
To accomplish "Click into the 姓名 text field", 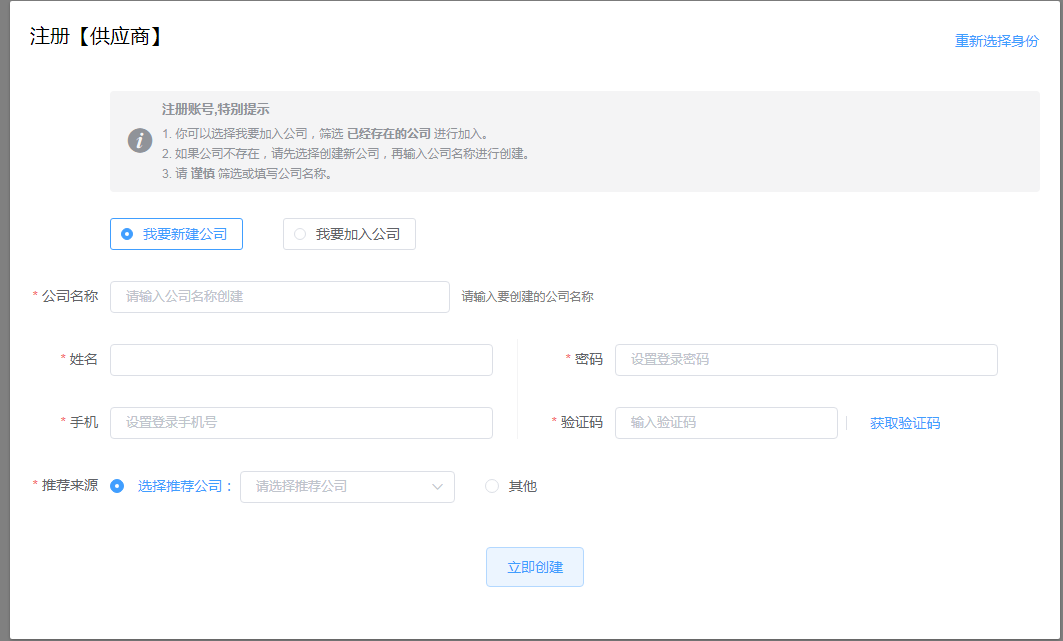I will click(301, 360).
